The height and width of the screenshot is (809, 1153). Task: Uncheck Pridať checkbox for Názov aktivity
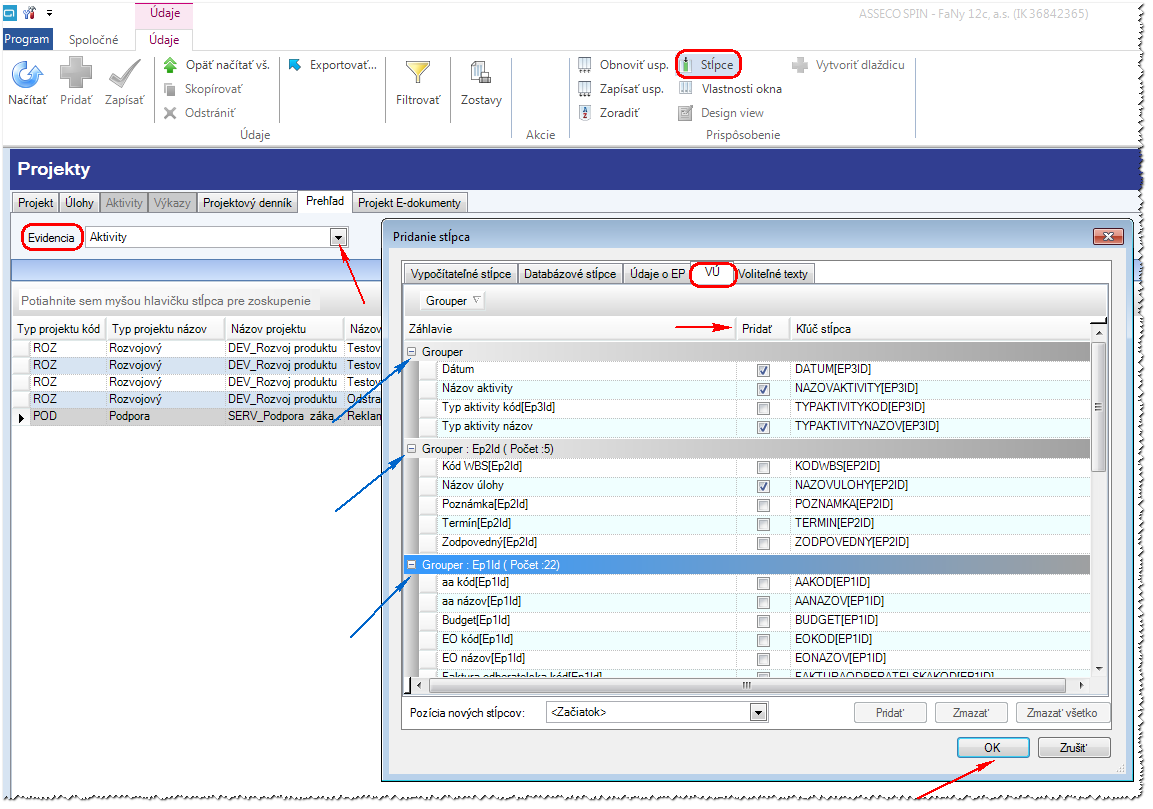click(763, 389)
